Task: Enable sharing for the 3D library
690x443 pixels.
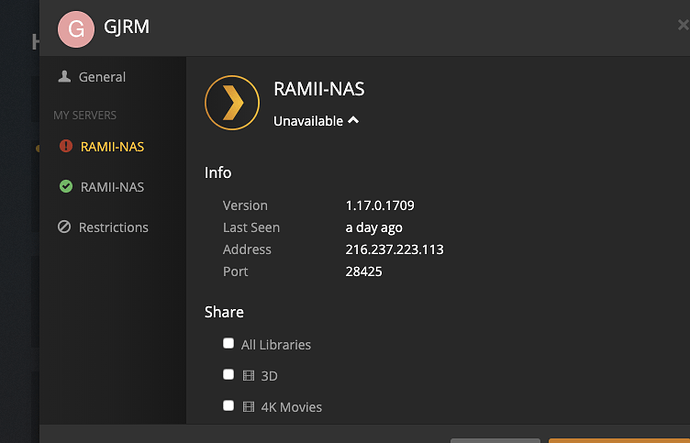Action: click(x=228, y=374)
